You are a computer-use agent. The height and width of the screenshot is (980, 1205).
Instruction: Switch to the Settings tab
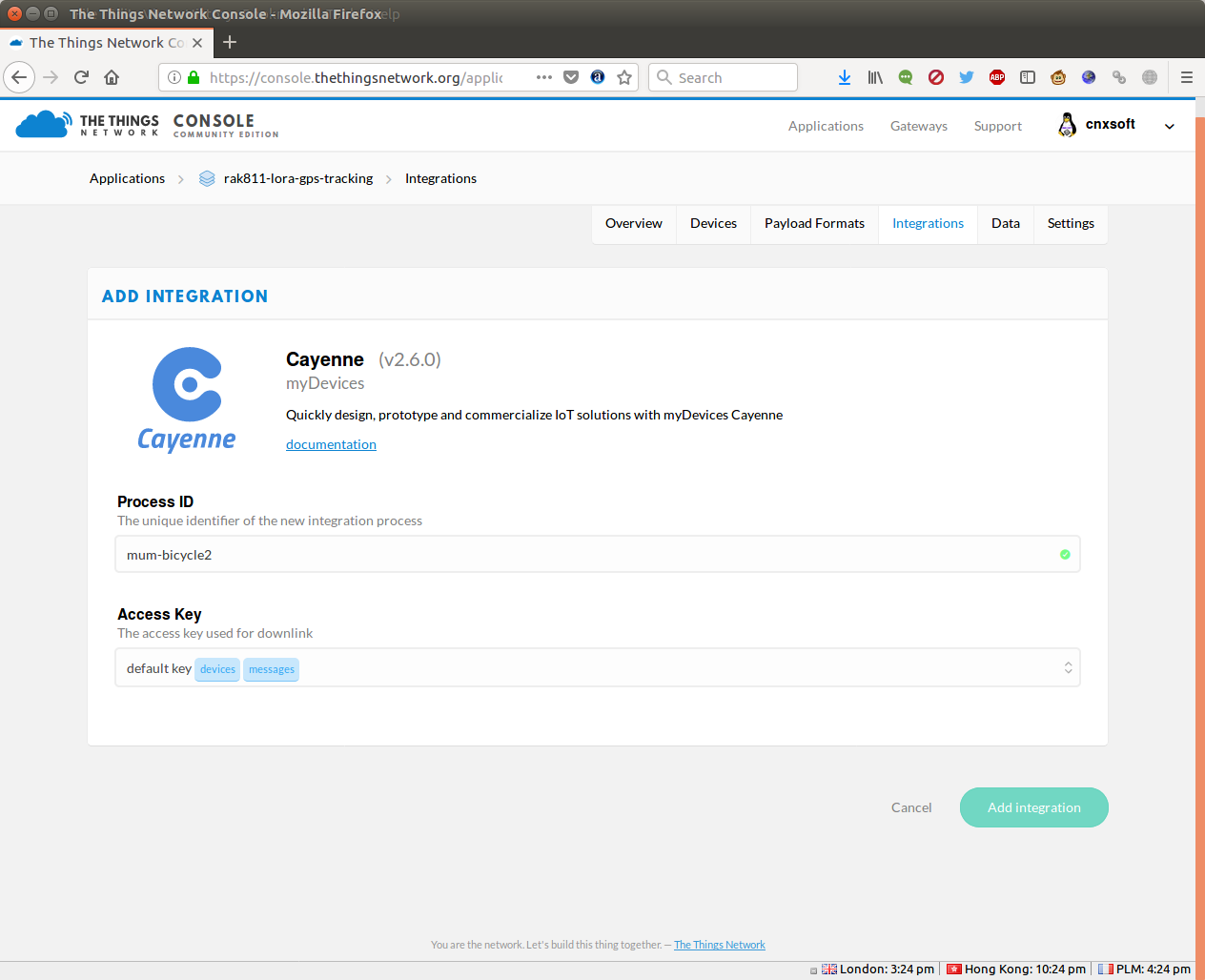pos(1071,224)
